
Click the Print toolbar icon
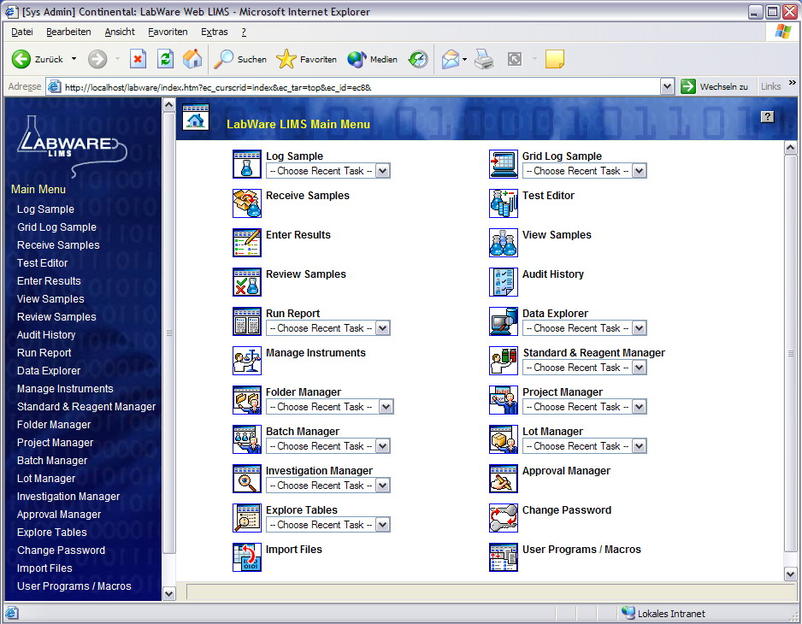(x=483, y=59)
